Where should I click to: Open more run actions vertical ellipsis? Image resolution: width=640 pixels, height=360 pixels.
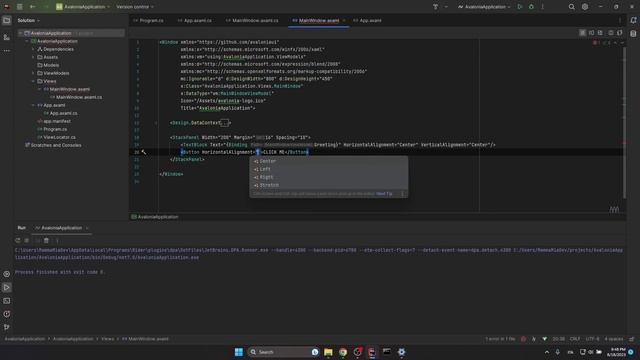pos(542,7)
